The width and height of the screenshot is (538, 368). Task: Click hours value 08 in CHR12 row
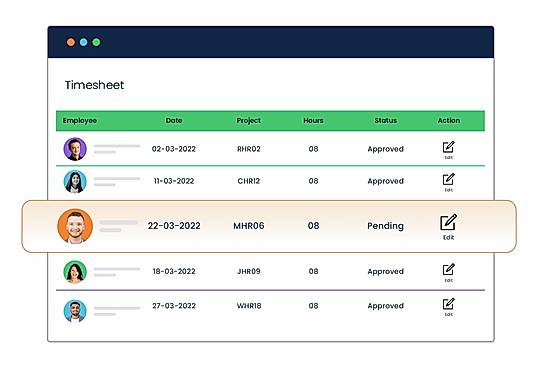(x=313, y=181)
